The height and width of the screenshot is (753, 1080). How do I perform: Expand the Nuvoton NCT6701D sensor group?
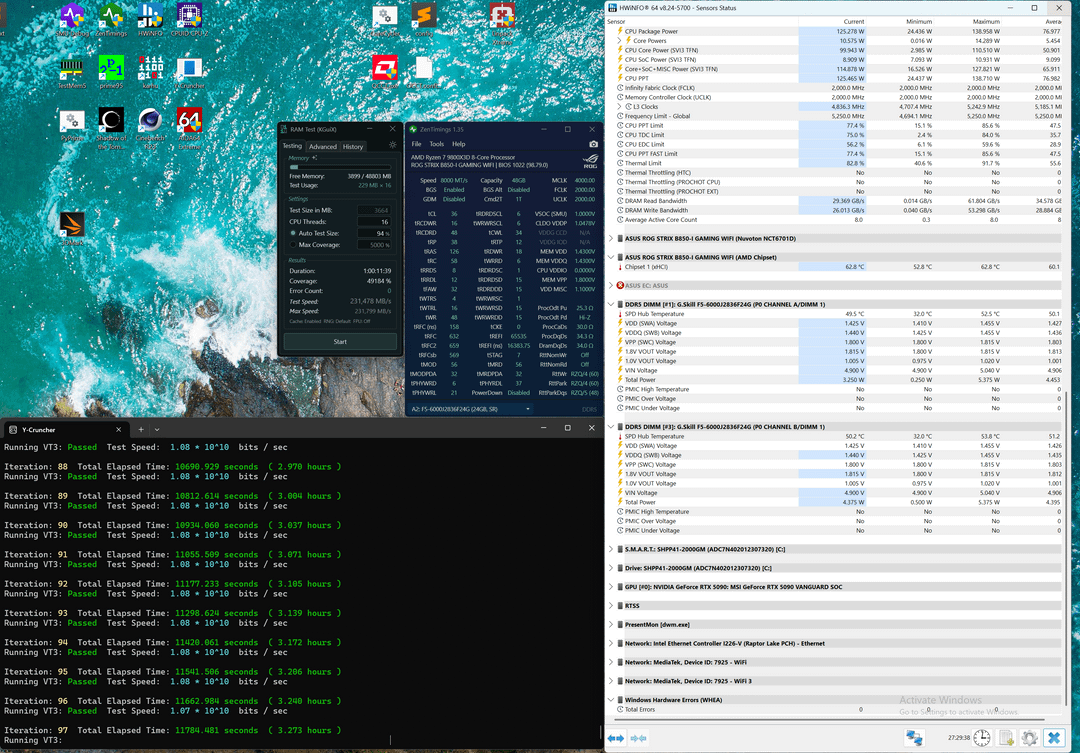[x=611, y=238]
